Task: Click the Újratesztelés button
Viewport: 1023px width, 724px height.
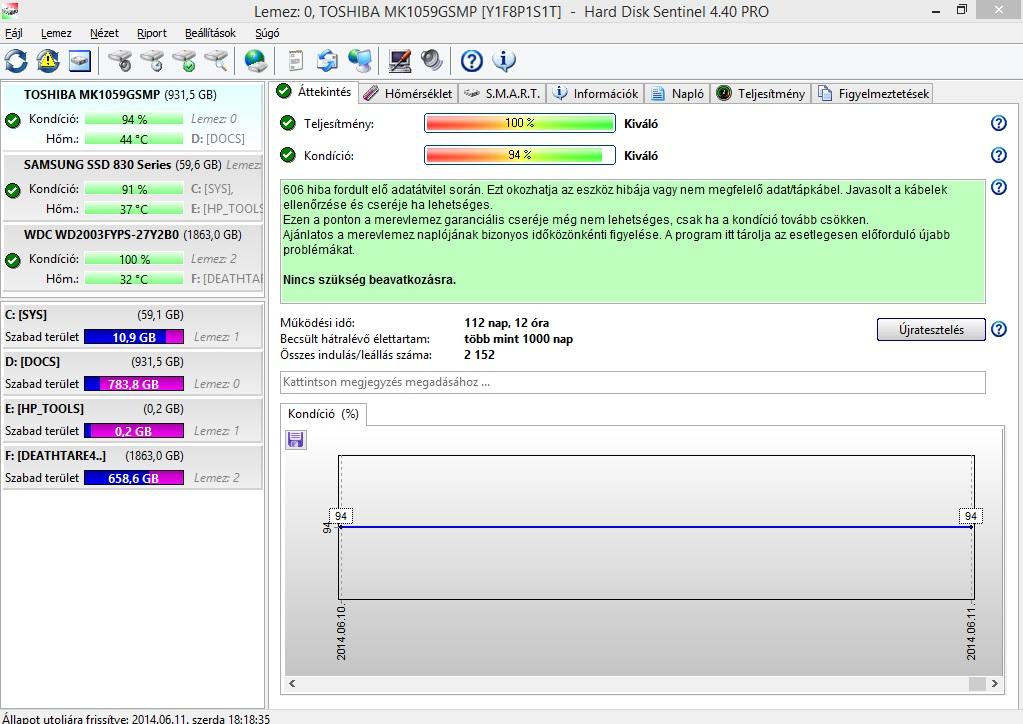Action: (x=931, y=329)
